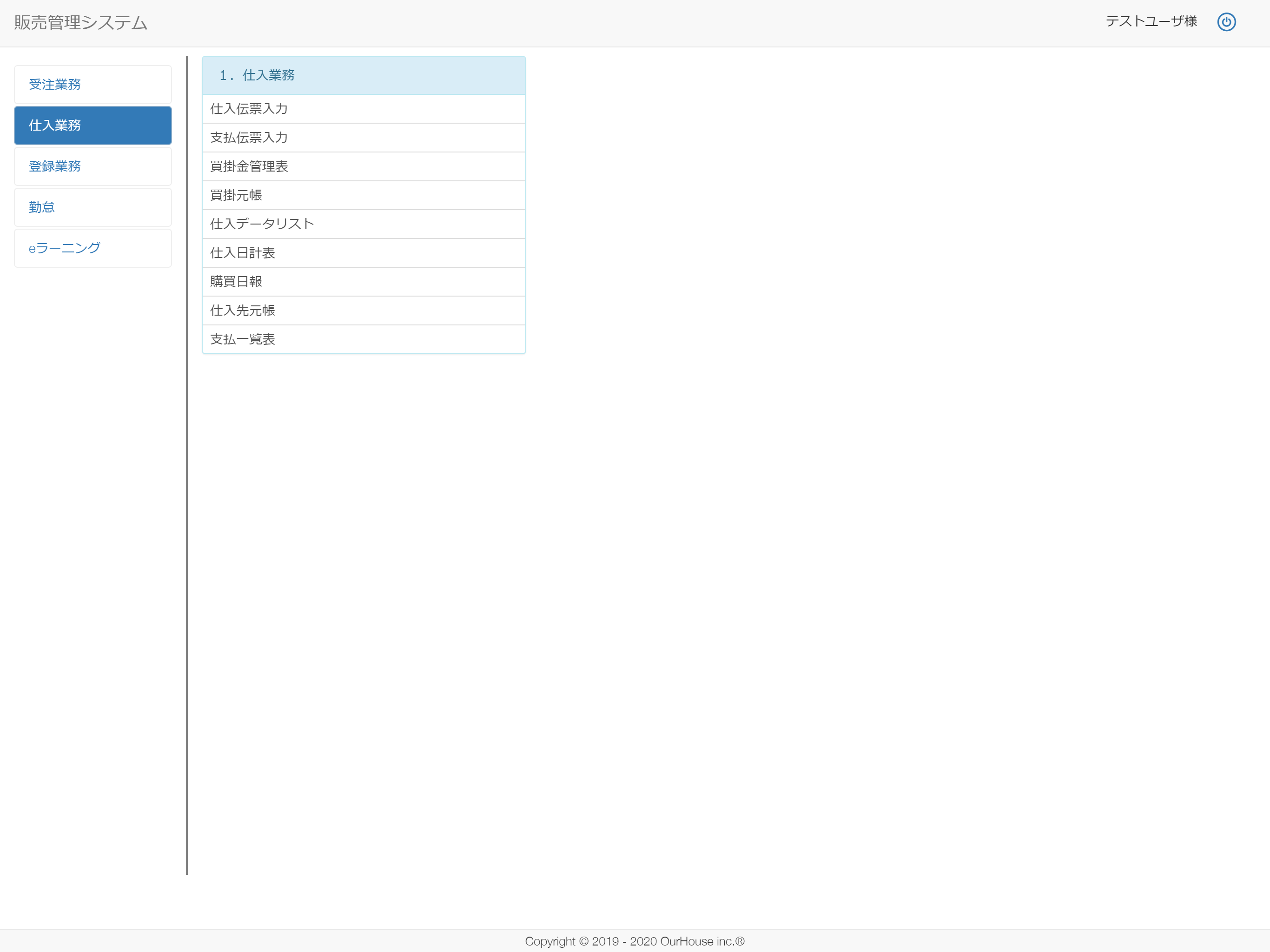Click the copyright footer text

635,941
